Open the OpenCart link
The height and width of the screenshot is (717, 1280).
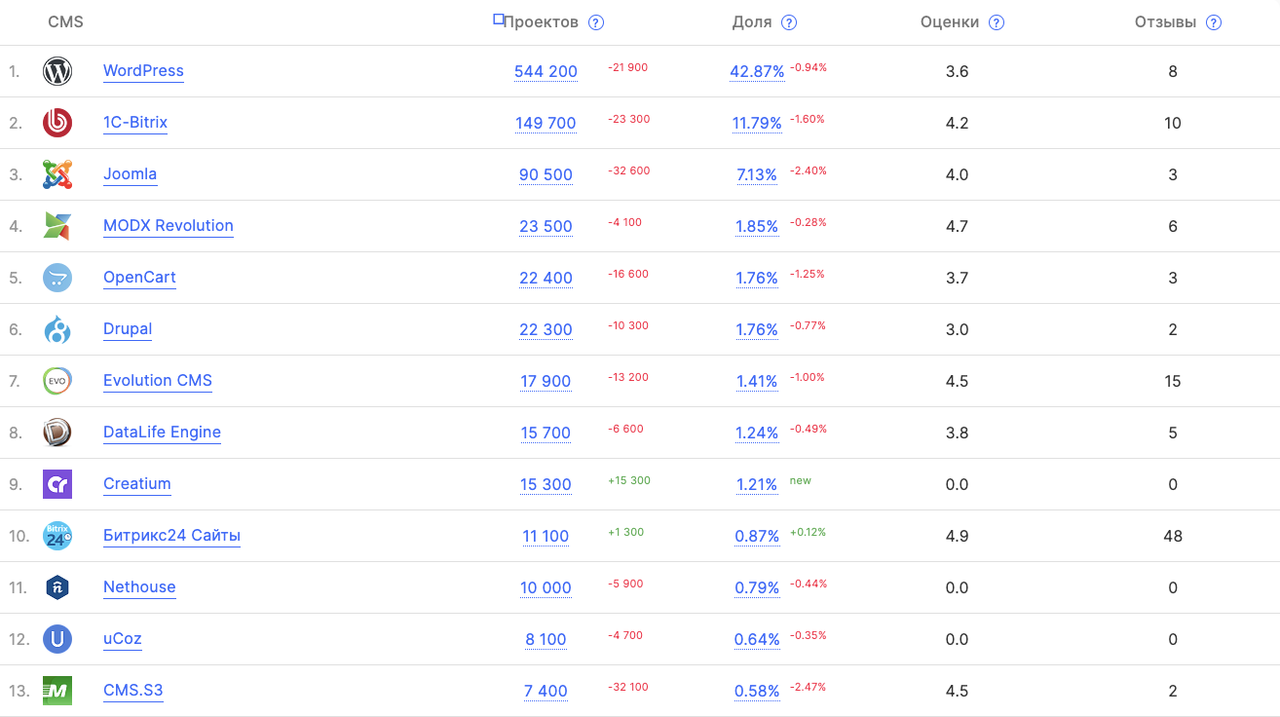click(x=139, y=278)
